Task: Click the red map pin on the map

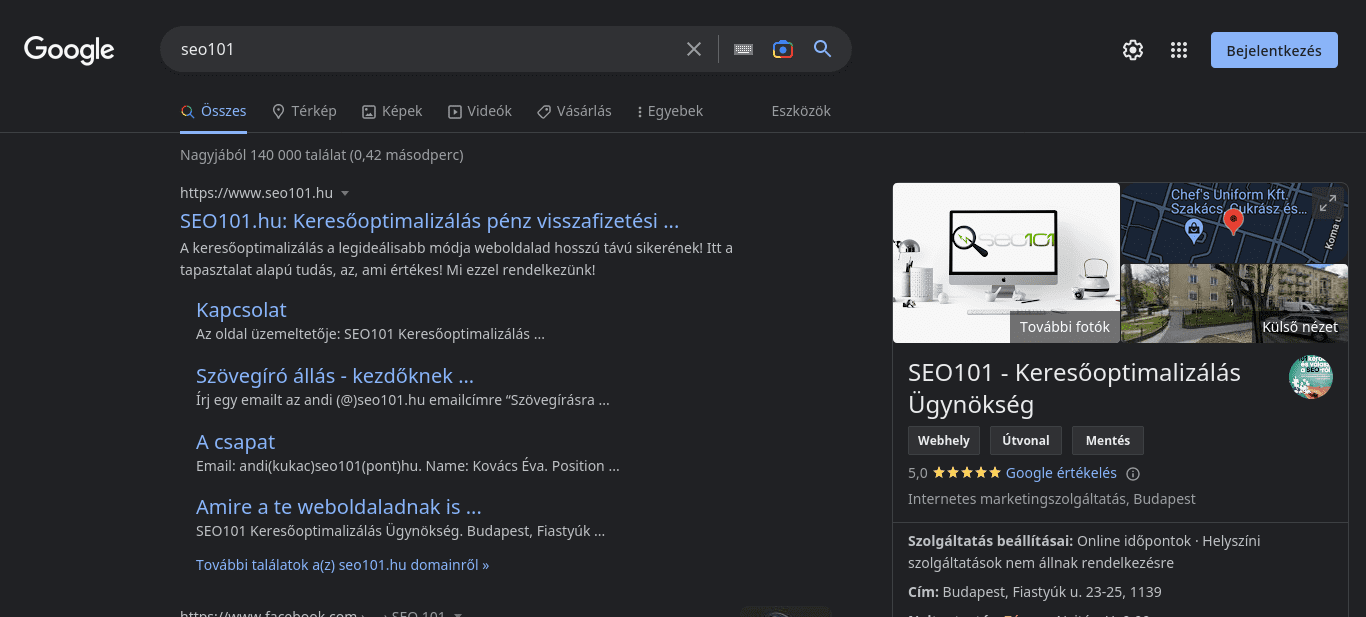Action: (1233, 222)
